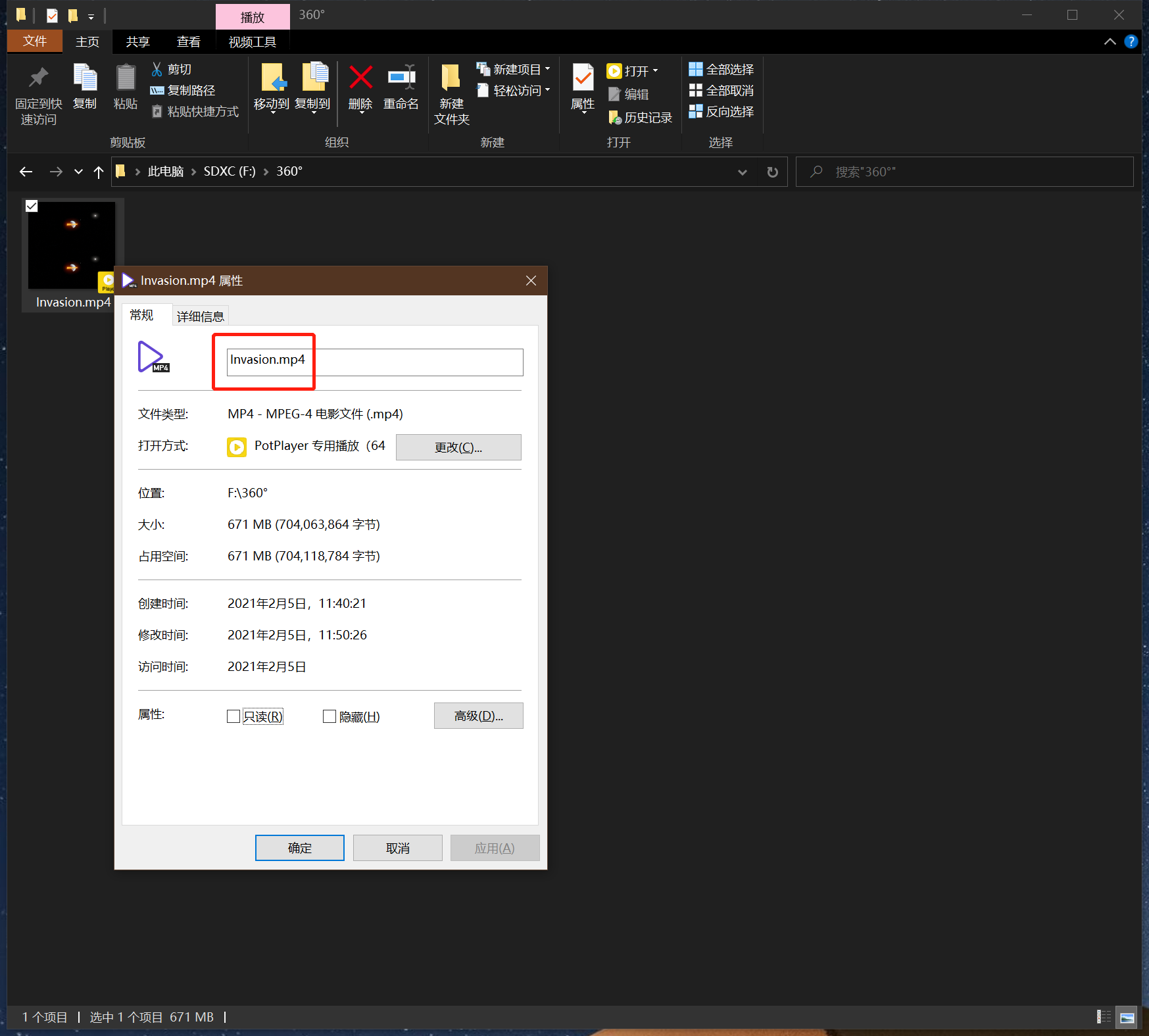Image resolution: width=1149 pixels, height=1036 pixels.
Task: Click the Rename (重命名) icon
Action: 401,78
